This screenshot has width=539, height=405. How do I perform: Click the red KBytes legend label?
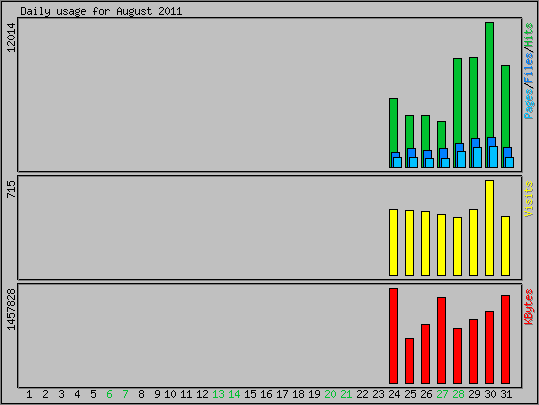(529, 307)
